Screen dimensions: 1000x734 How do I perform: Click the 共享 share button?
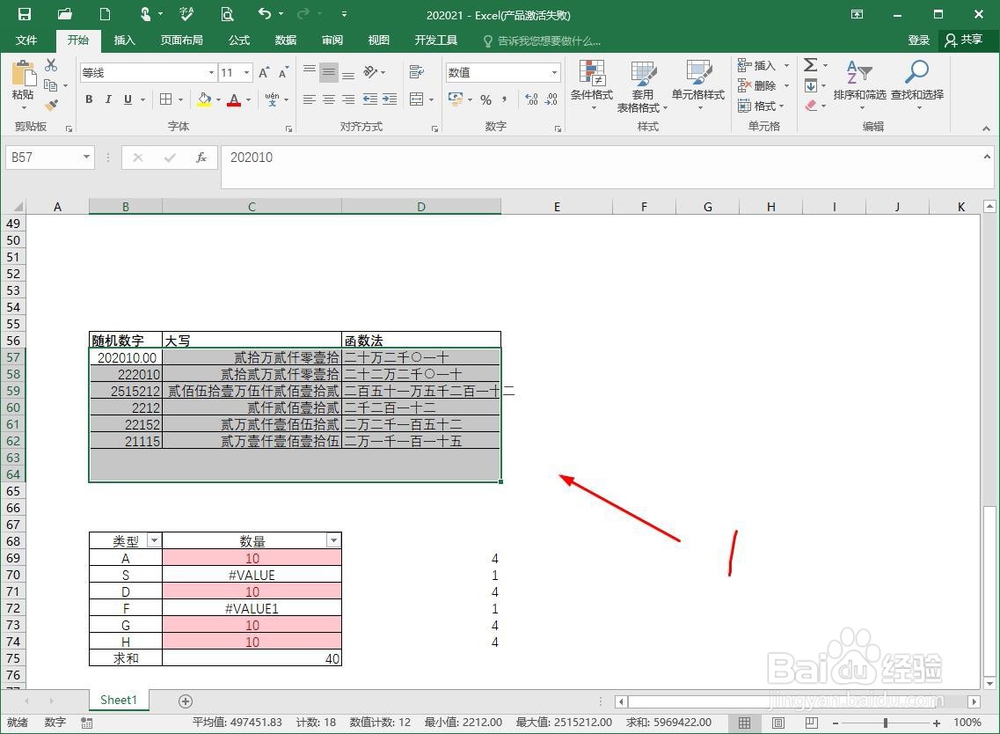[x=964, y=40]
